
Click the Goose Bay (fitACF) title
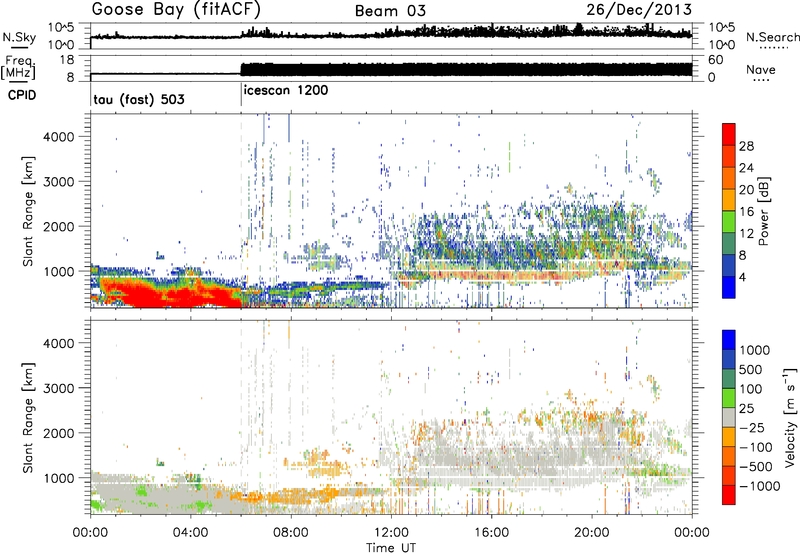point(176,10)
